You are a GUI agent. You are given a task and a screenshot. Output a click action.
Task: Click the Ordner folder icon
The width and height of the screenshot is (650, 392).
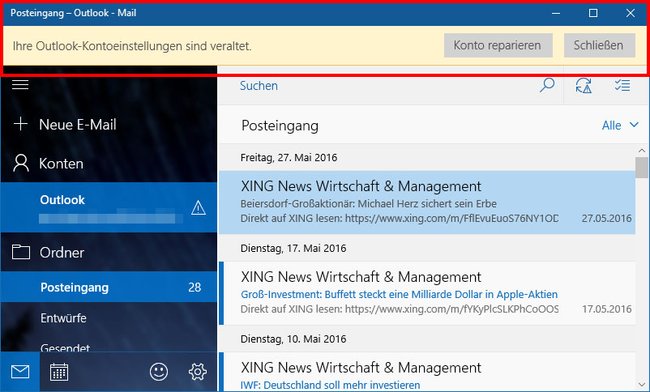tap(21, 252)
